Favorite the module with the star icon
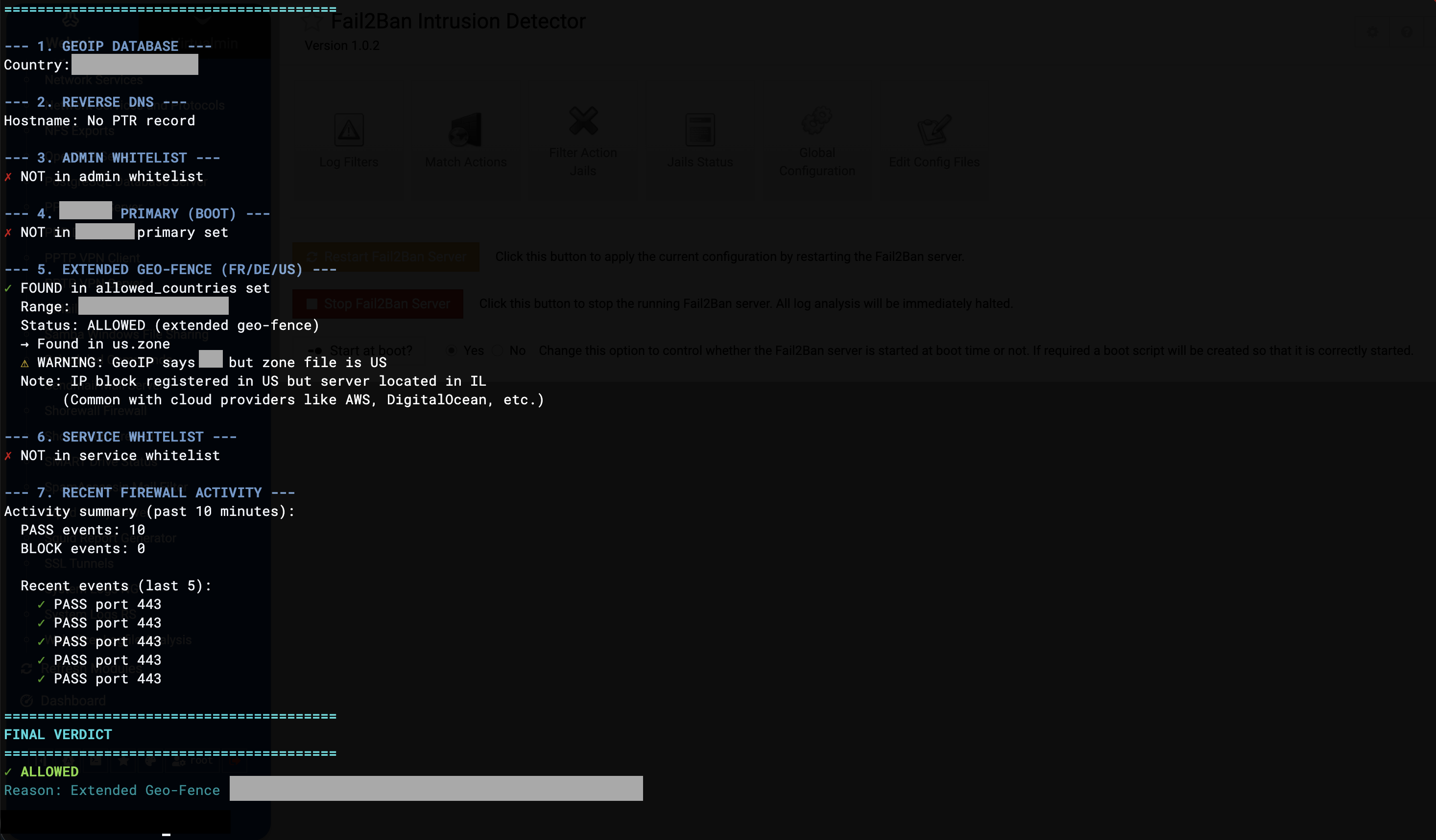 (x=311, y=22)
